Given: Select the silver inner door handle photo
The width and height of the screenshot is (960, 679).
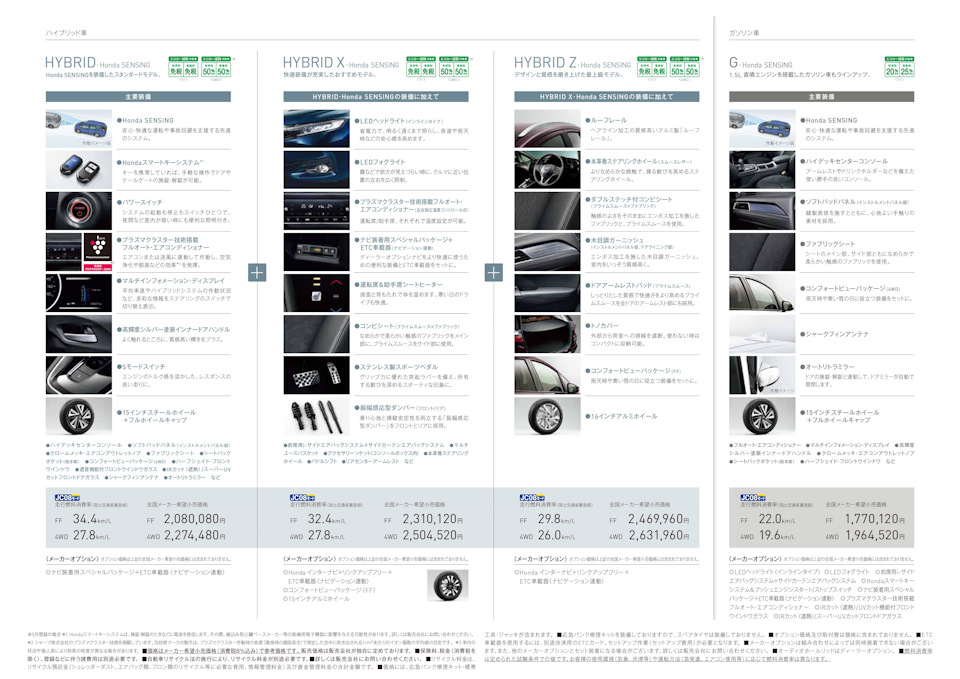Looking at the screenshot, I should pos(78,334).
